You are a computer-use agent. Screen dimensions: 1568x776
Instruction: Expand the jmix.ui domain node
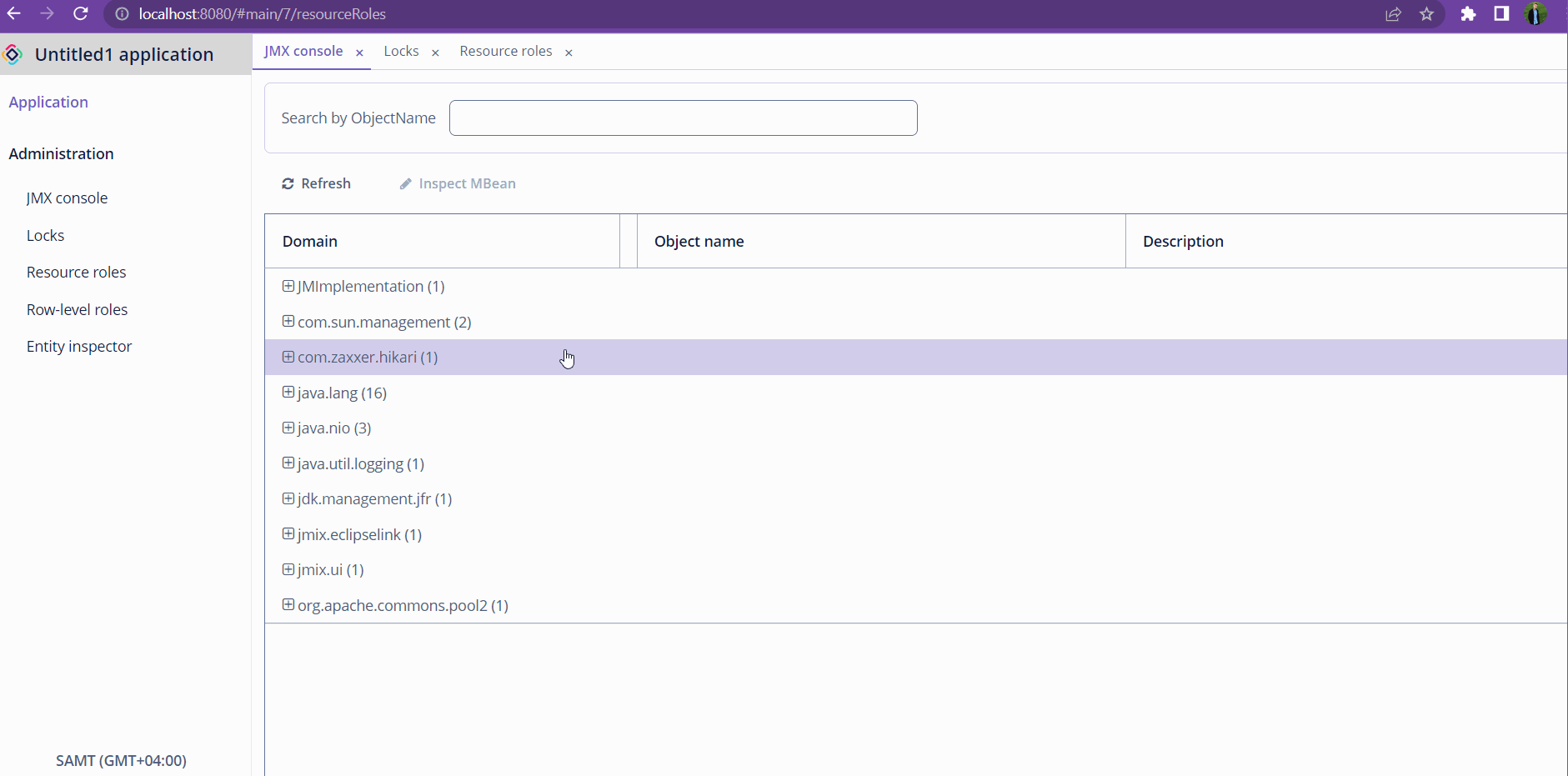(x=288, y=569)
